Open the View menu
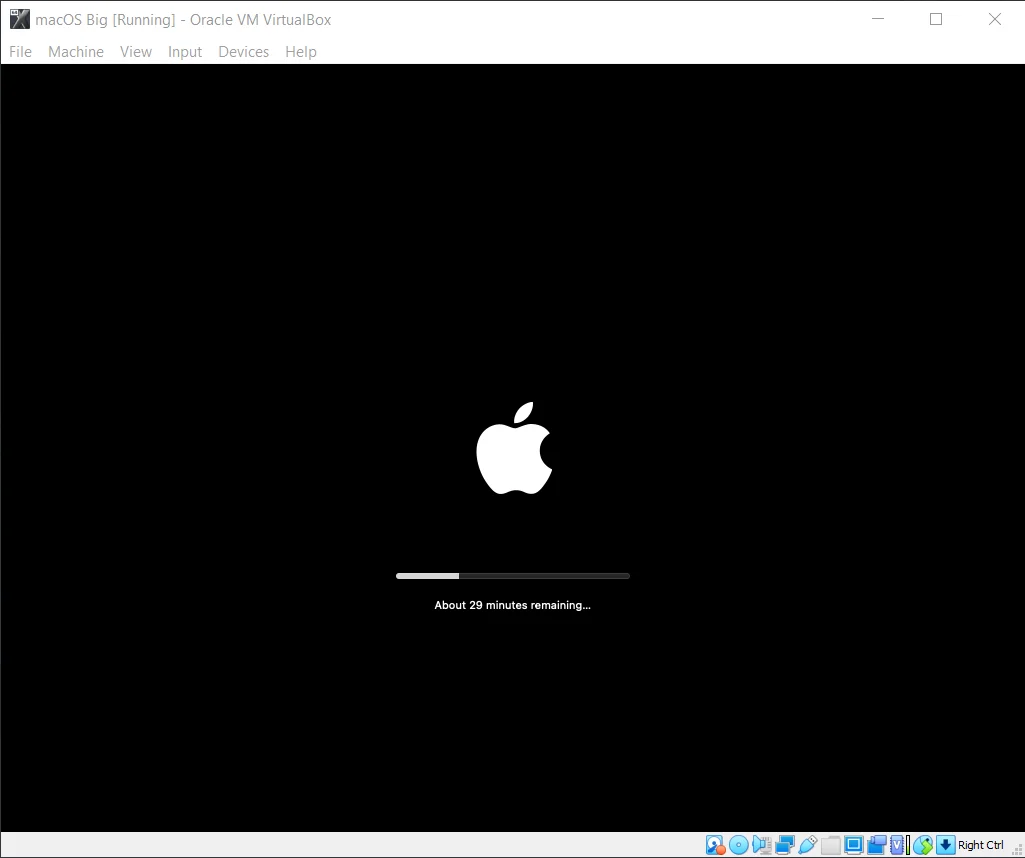 pos(136,52)
